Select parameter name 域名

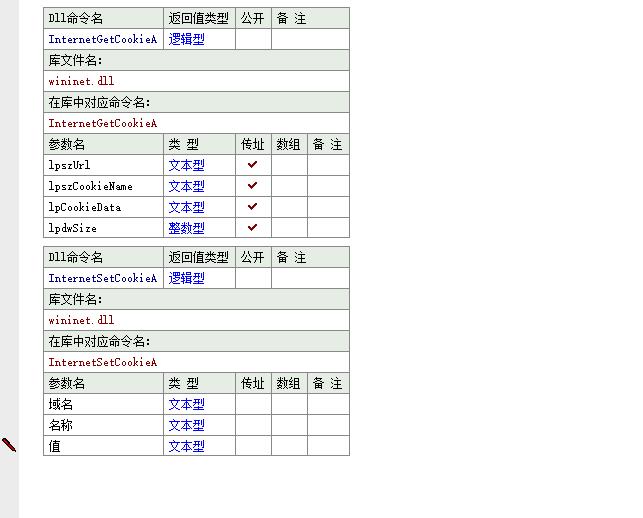61,404
